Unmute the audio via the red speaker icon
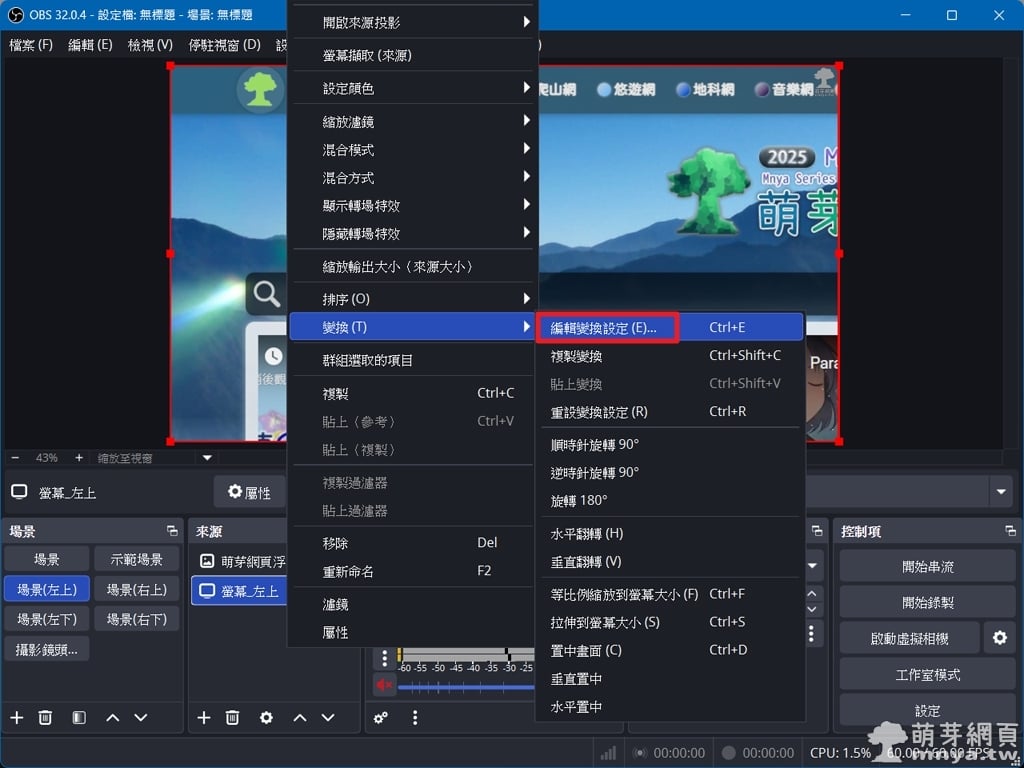 [384, 685]
